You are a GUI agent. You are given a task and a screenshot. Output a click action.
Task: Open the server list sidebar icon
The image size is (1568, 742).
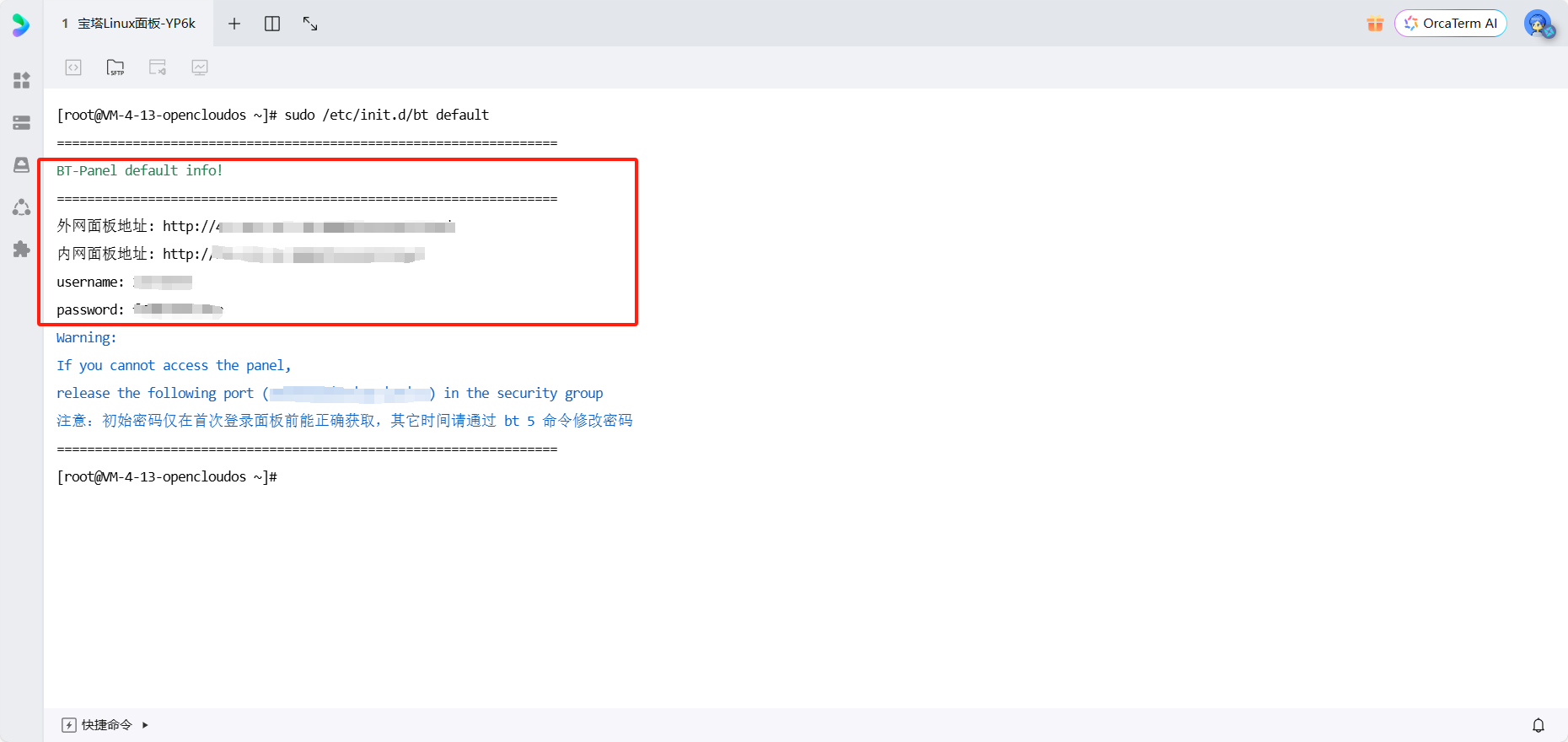22,123
